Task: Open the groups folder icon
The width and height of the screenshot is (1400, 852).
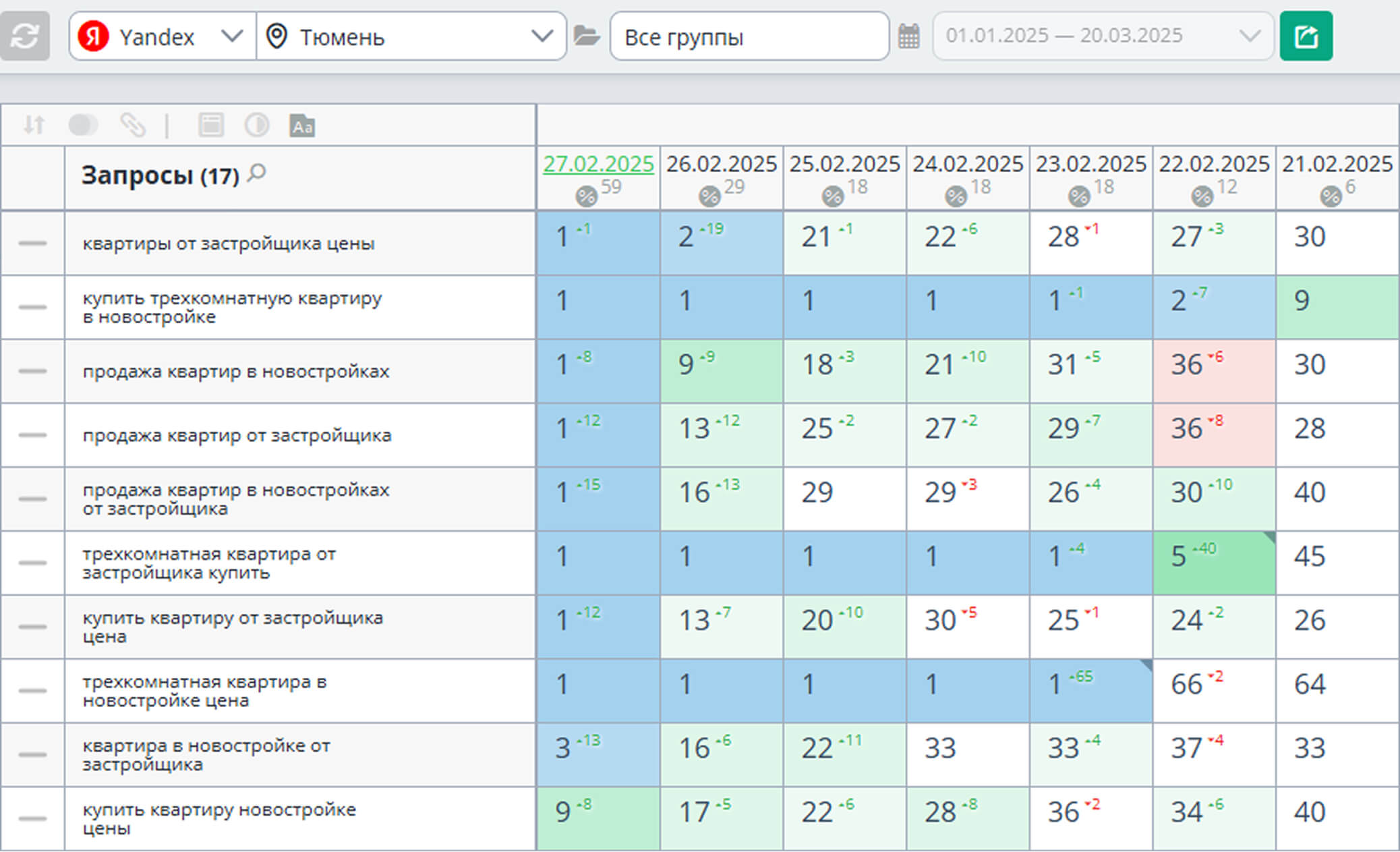Action: tap(587, 35)
